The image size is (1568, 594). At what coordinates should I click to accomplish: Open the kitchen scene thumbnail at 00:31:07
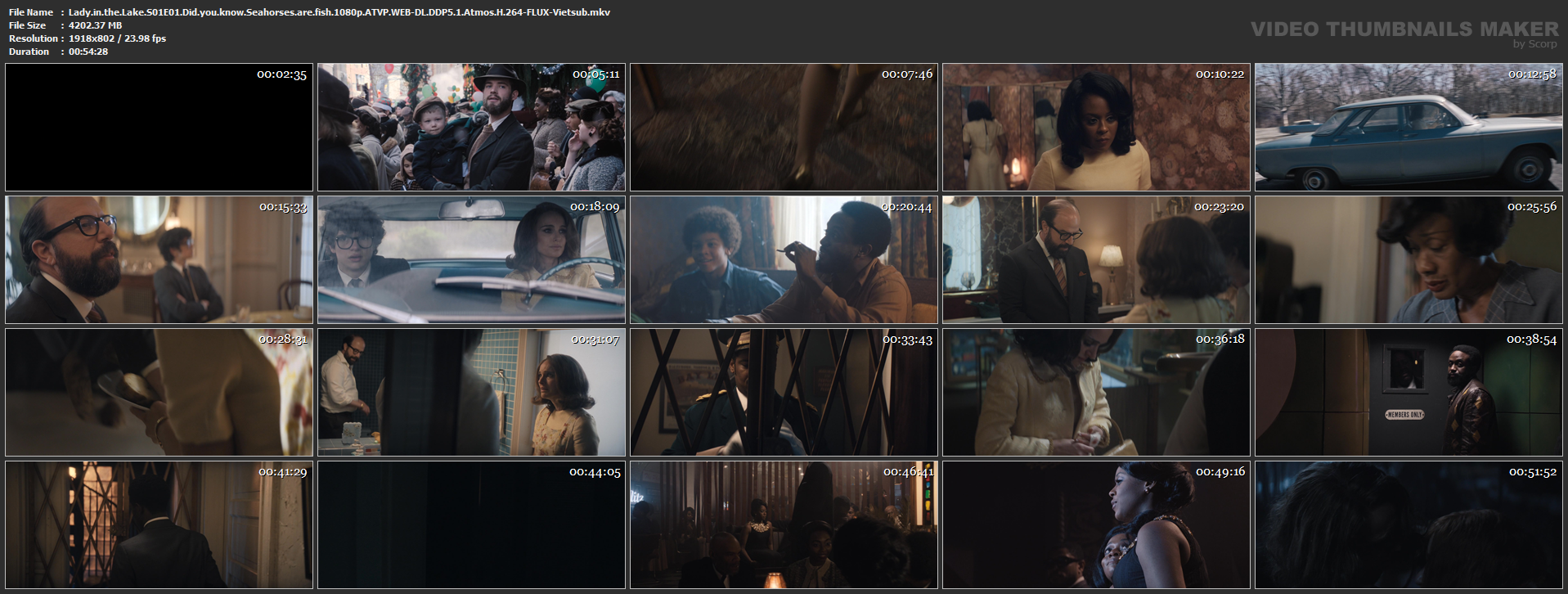pos(471,393)
